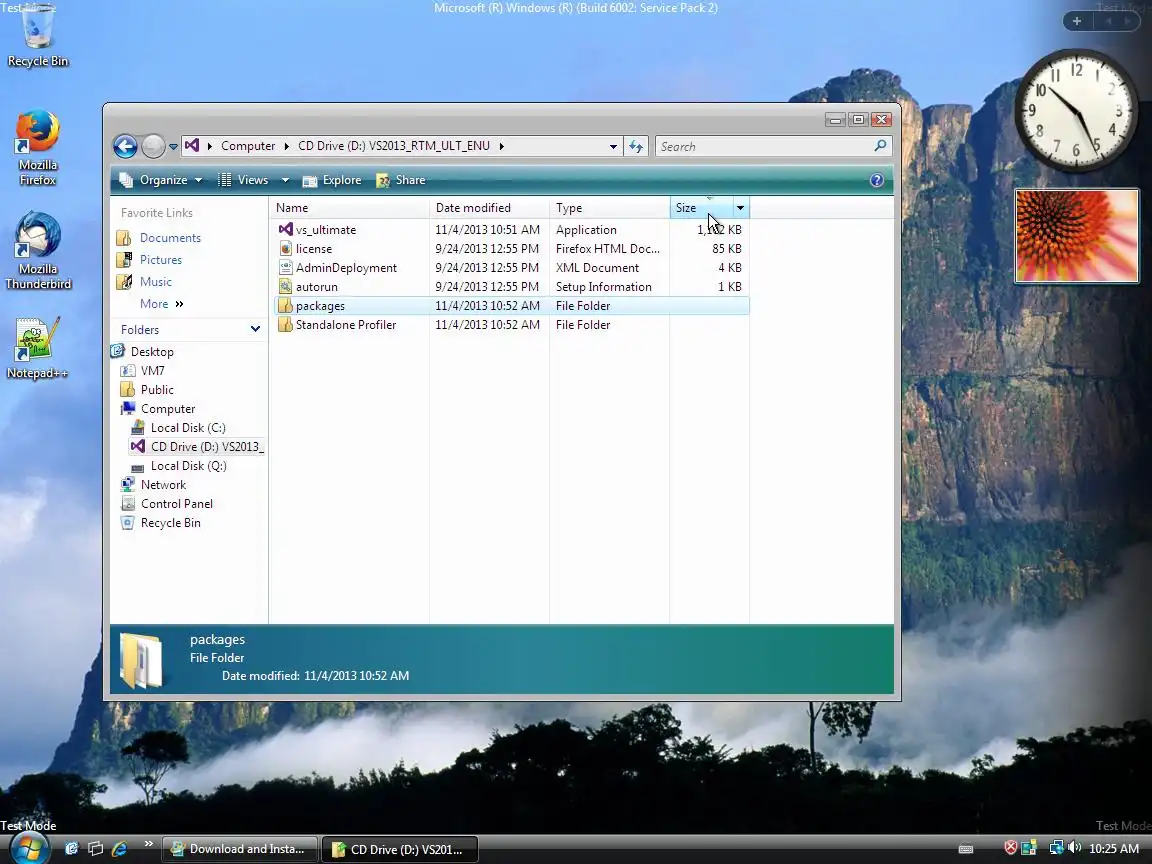
Task: Click the sidebar add gadget plus button
Action: [x=1077, y=21]
